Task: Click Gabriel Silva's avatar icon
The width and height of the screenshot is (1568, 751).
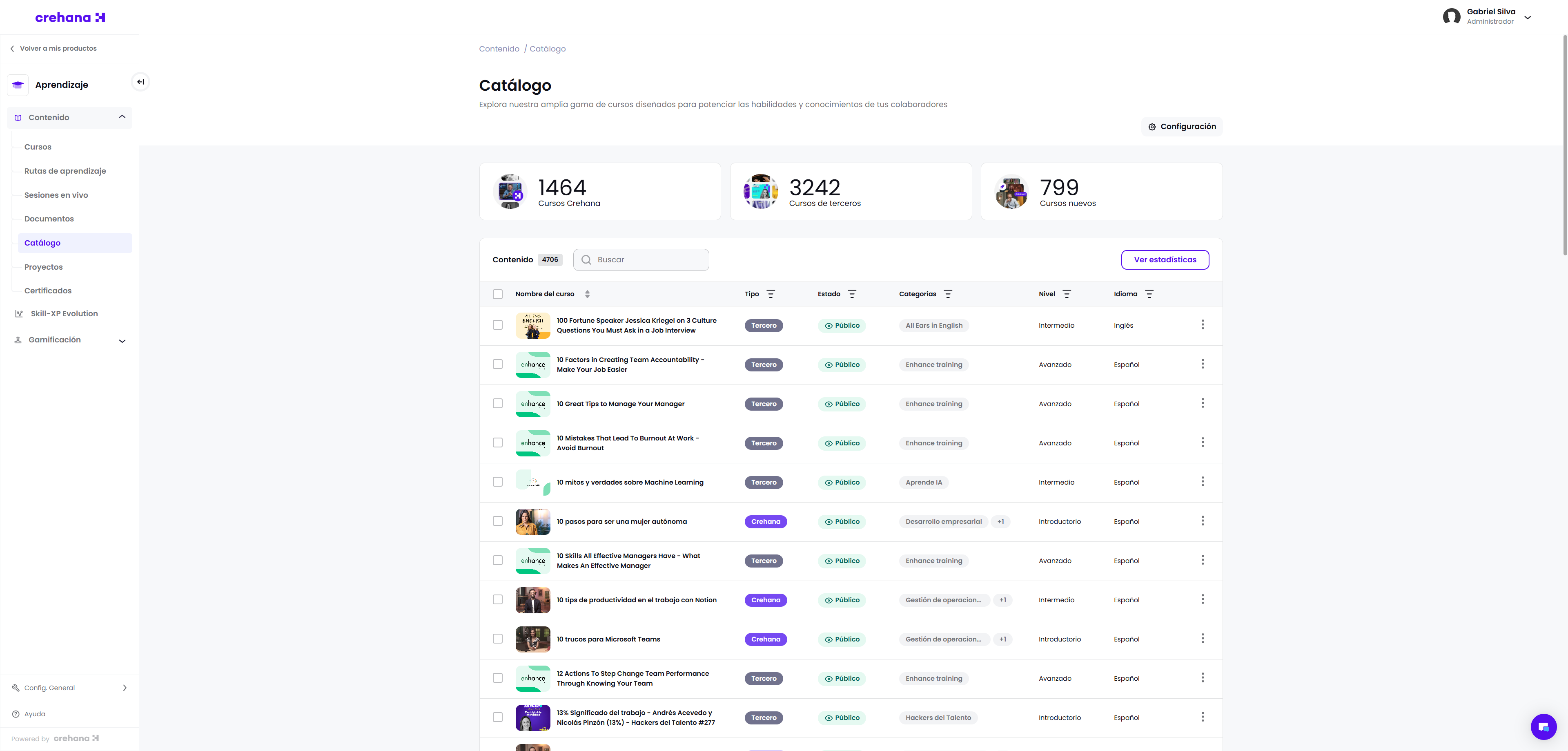Action: (x=1451, y=16)
